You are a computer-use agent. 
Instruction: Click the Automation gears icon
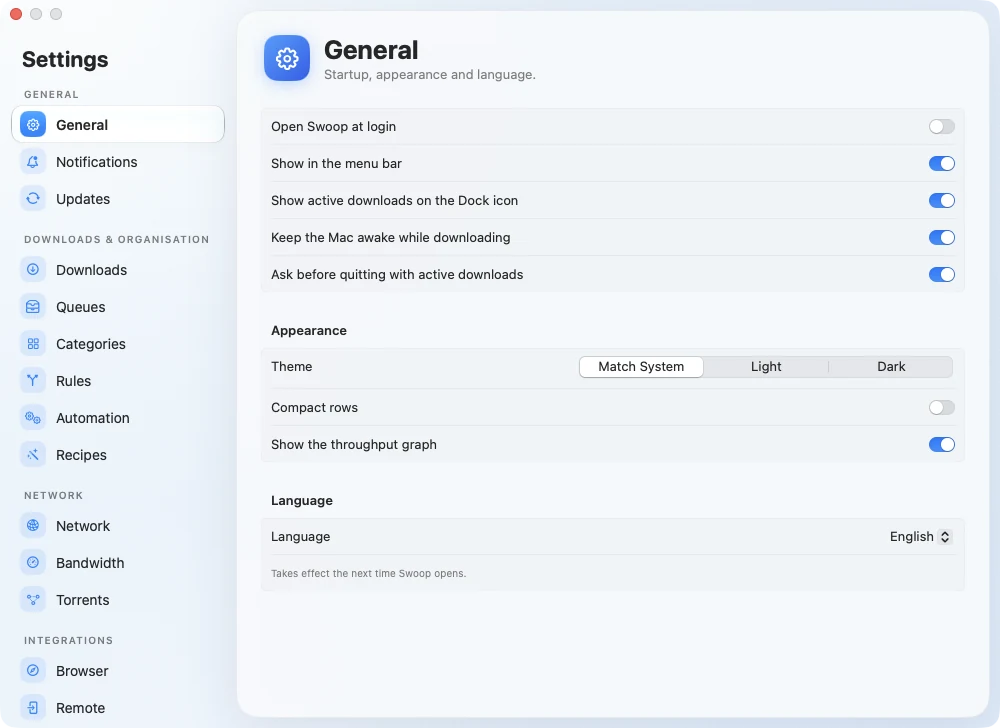coord(33,418)
